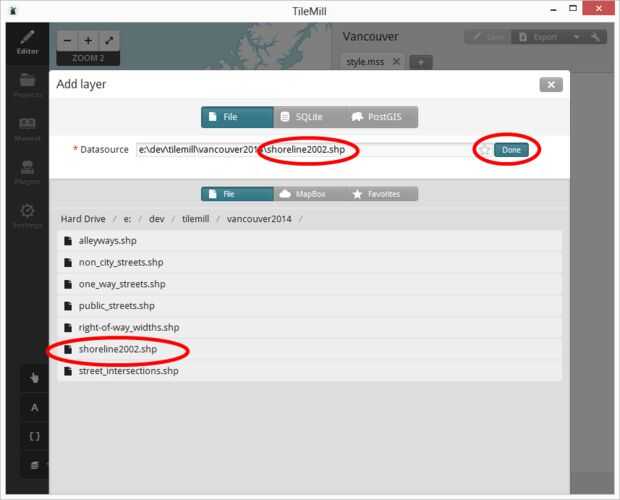Click the TileMill app icon in title bar
620x500 pixels.
click(13, 10)
